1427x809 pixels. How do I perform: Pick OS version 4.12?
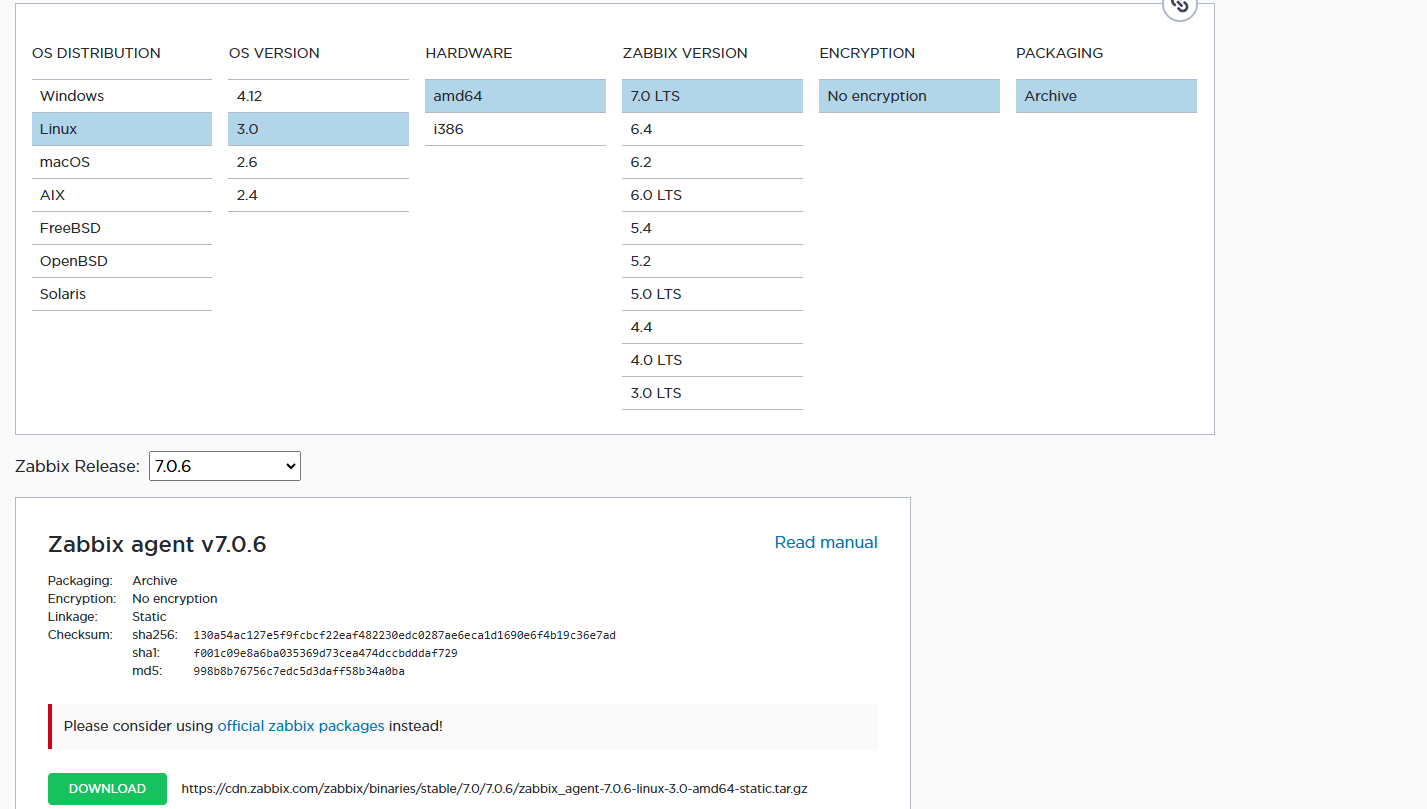(318, 96)
